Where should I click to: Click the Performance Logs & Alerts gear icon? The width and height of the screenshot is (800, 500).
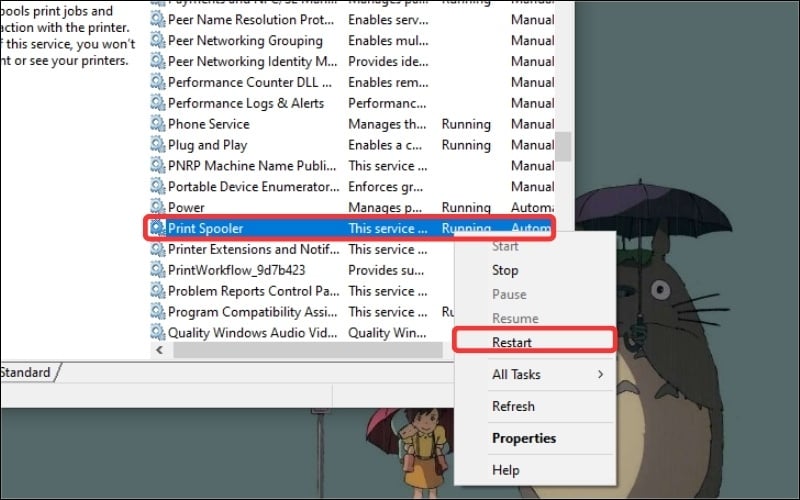[x=157, y=103]
